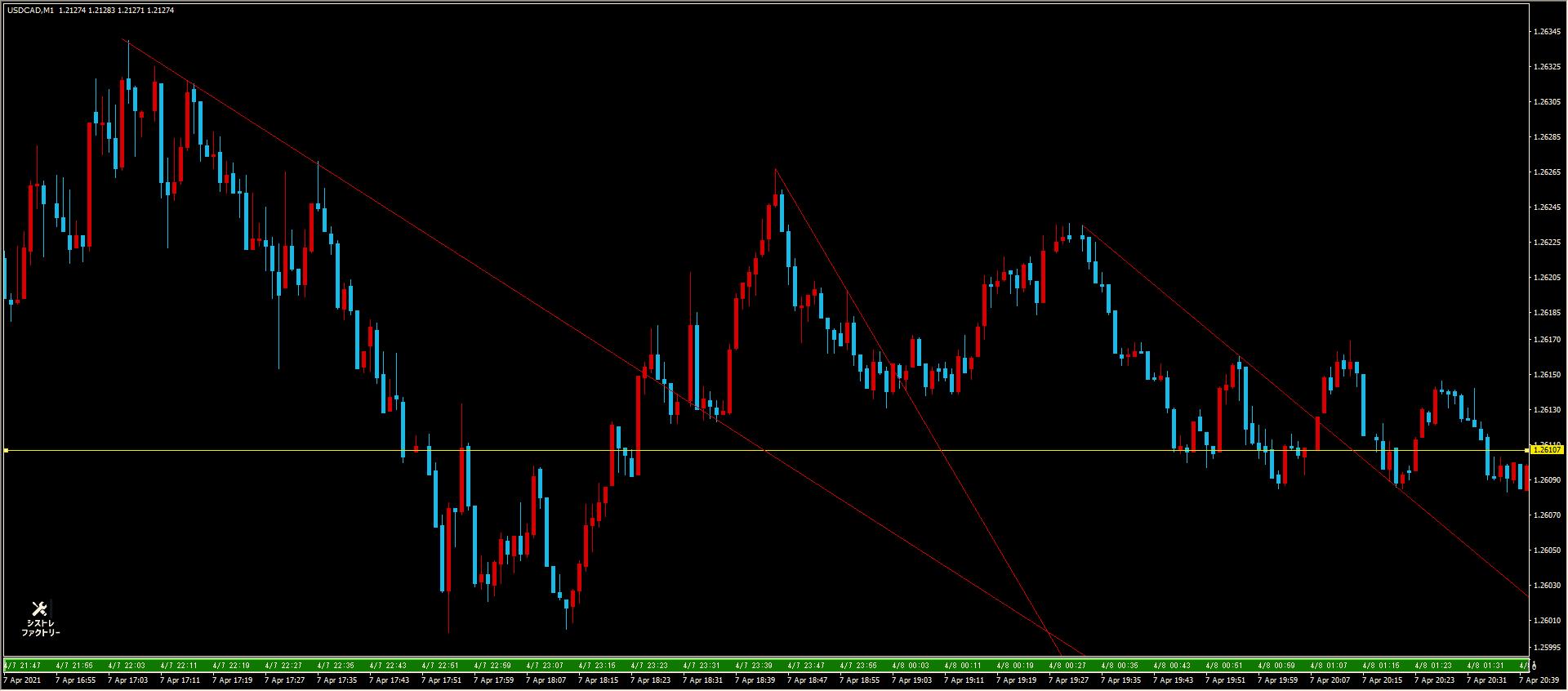
Task: Click the 1.26030 price scale label
Action: (1548, 586)
